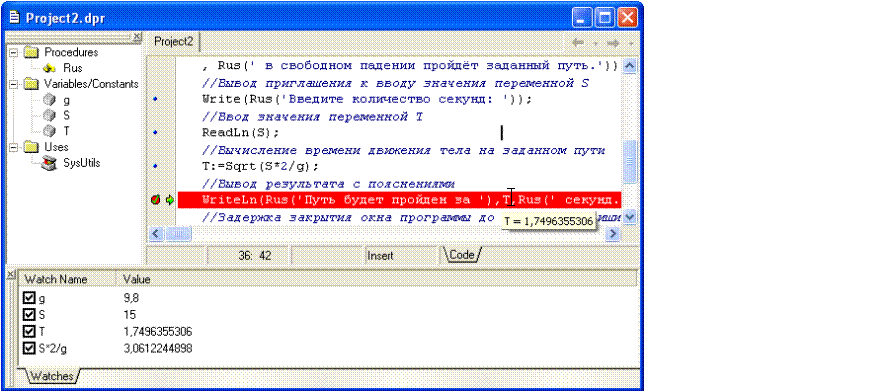
Task: Switch to the Project2 editor tab
Action: [x=174, y=42]
